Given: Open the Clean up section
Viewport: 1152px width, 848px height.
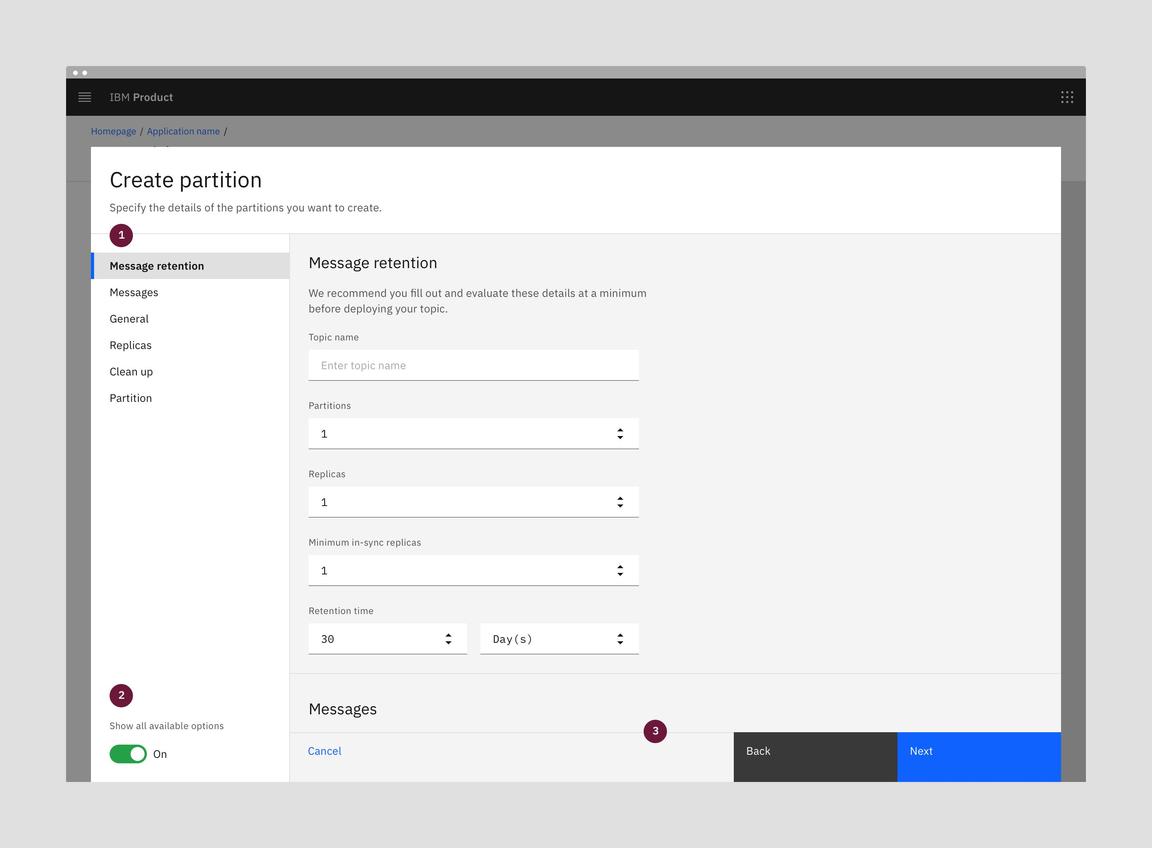Looking at the screenshot, I should 131,371.
